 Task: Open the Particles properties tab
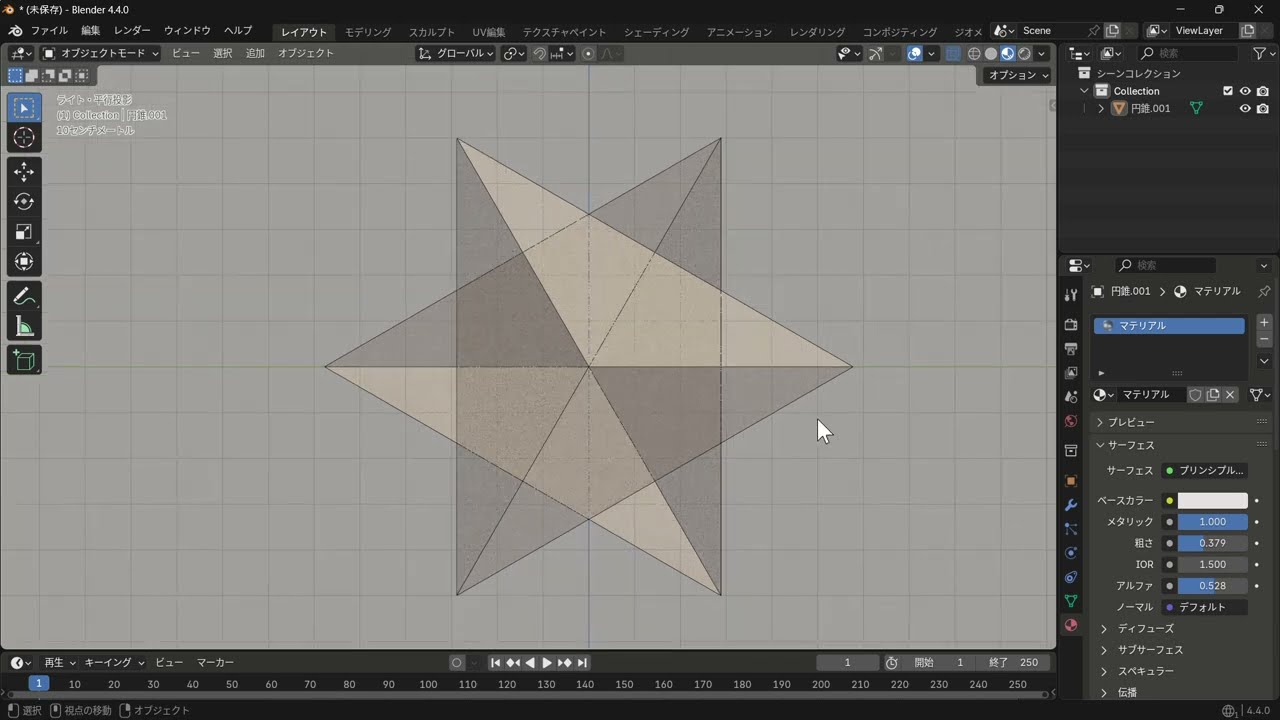point(1071,529)
